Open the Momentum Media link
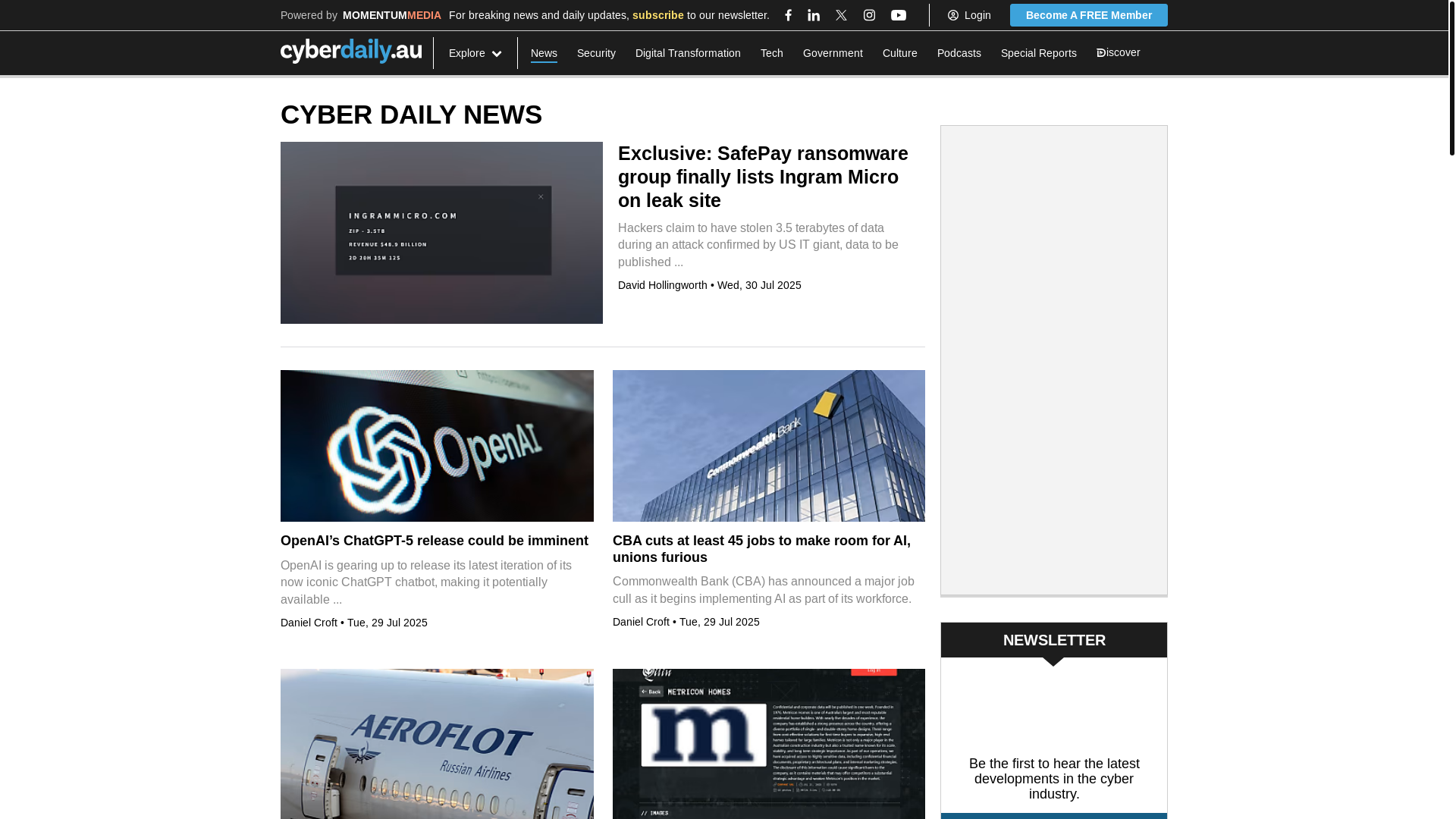Viewport: 1456px width, 819px height. pos(392,15)
